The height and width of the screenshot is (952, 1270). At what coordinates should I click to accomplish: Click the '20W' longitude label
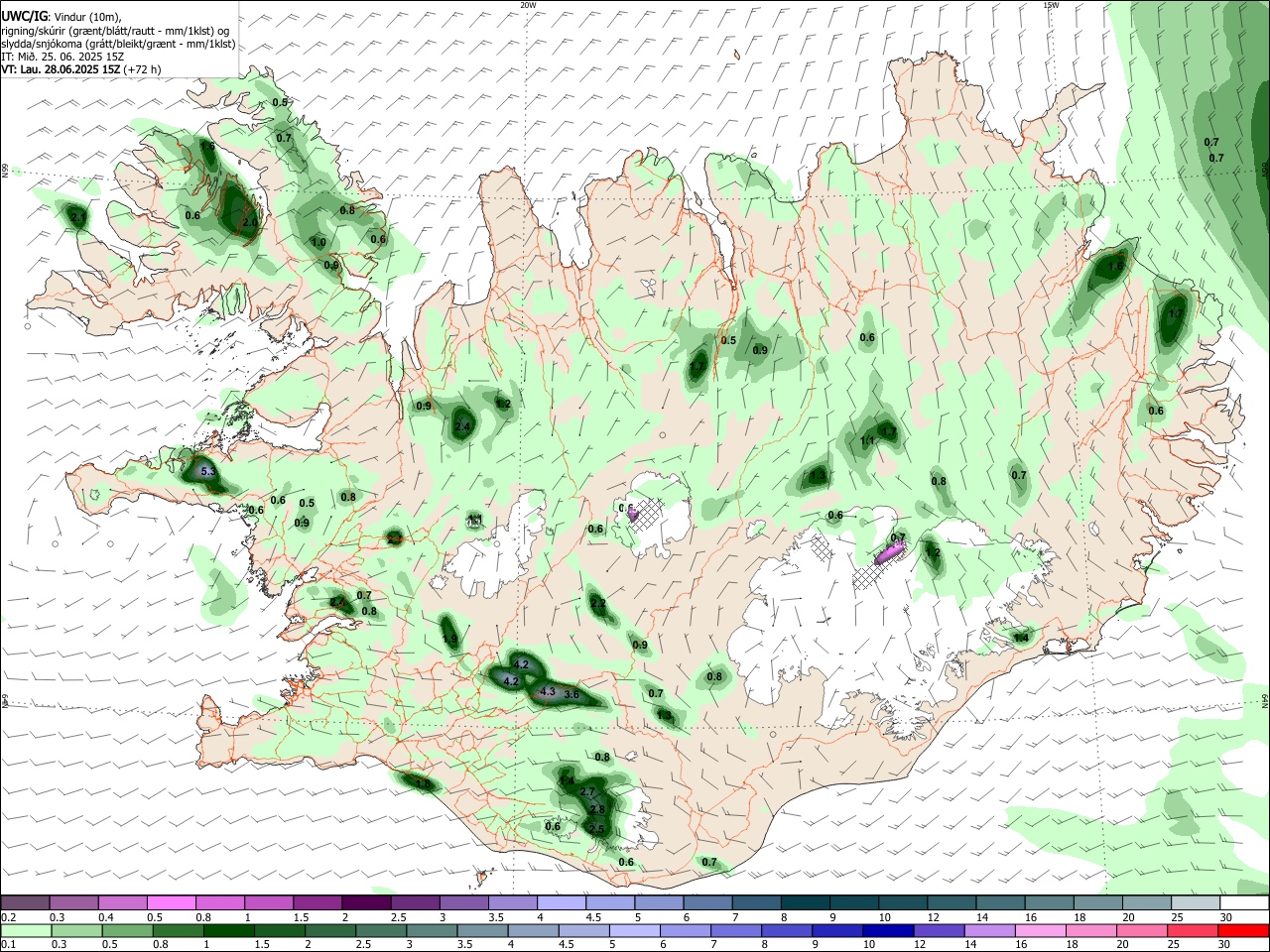pos(528,5)
